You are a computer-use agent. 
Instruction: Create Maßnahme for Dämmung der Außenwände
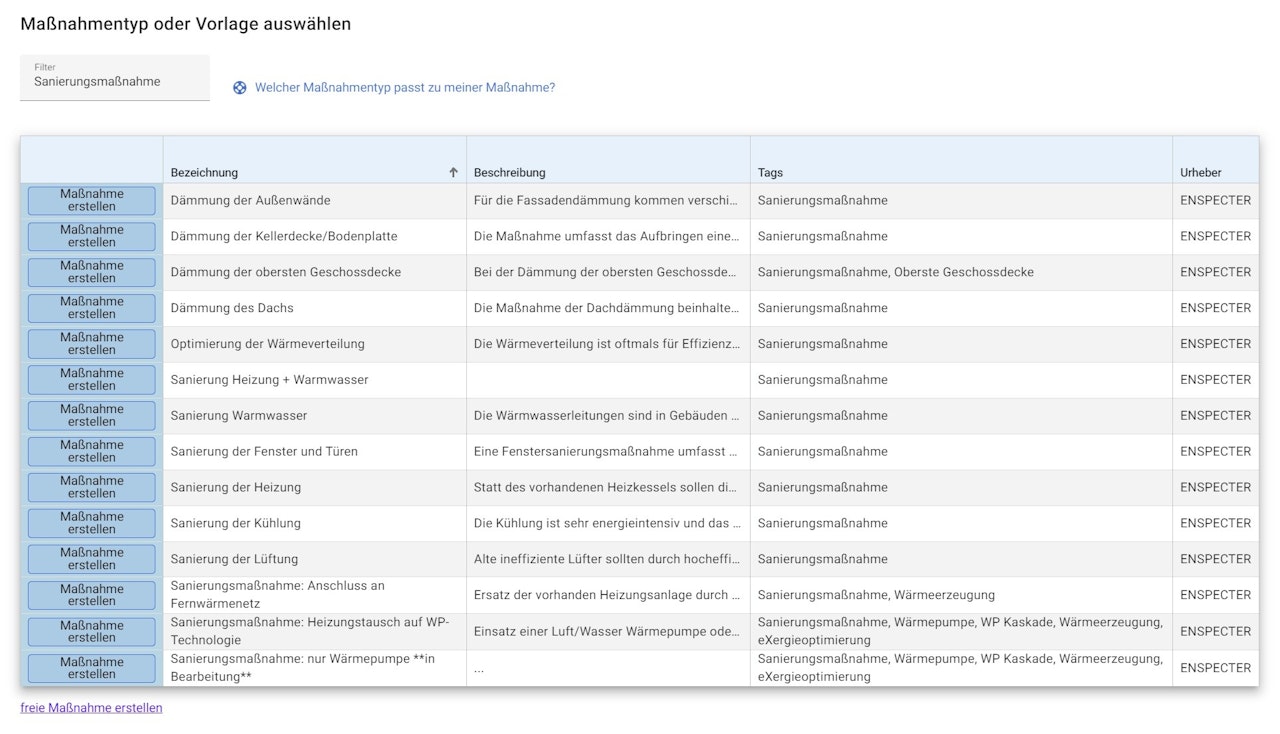pos(92,201)
